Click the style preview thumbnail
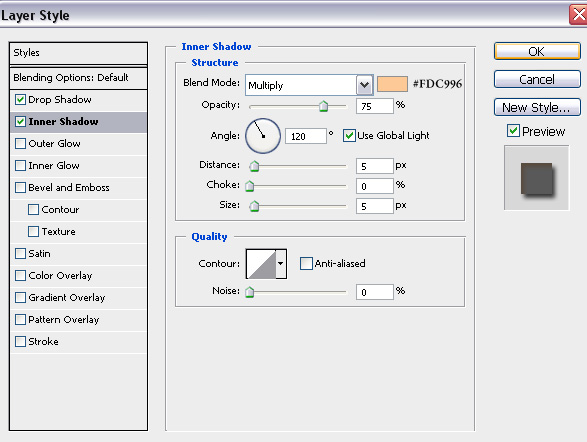 (536, 178)
